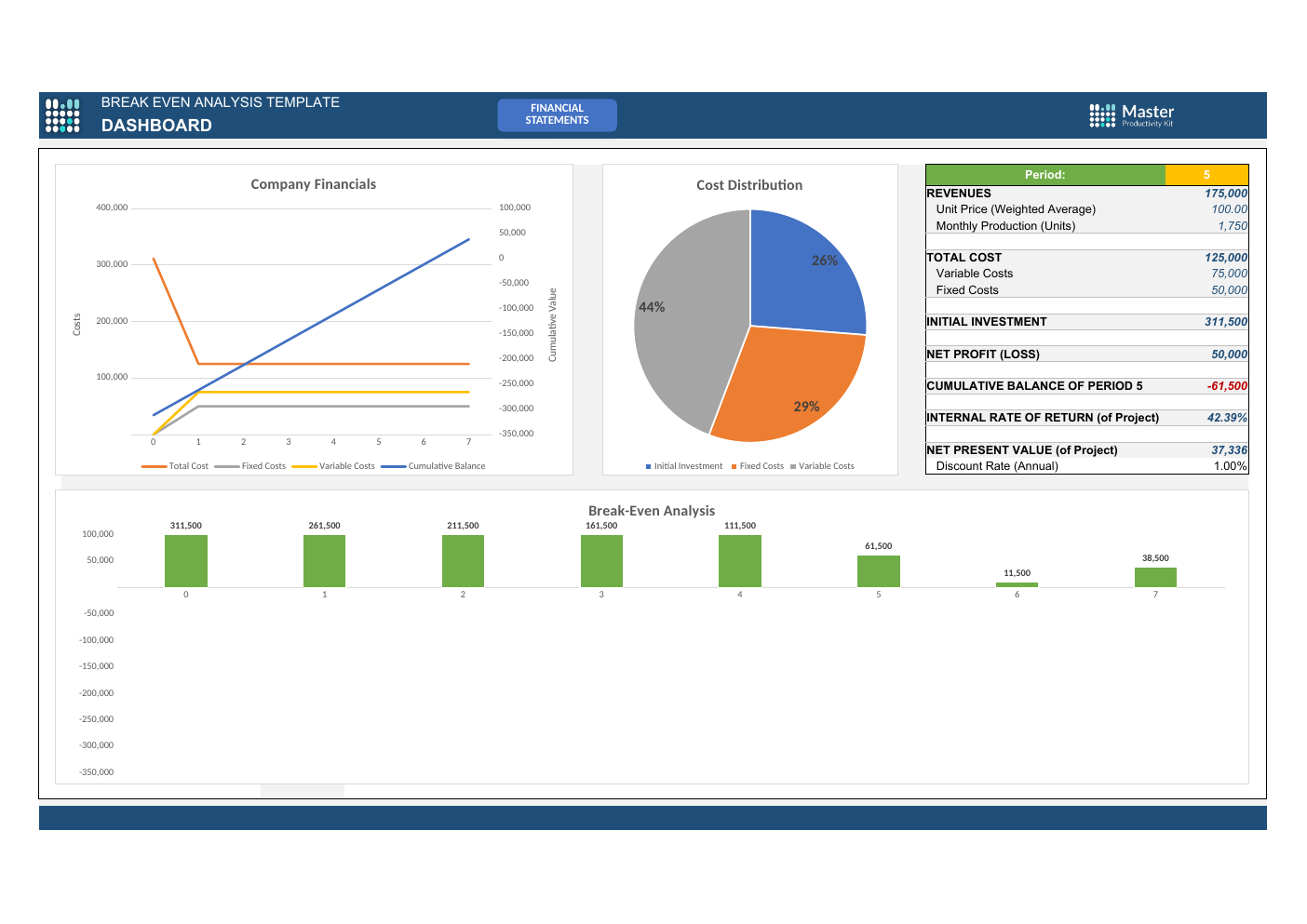Select the Variable Costs value 75,000
Image resolution: width=1307 pixels, height=924 pixels.
point(1229,274)
